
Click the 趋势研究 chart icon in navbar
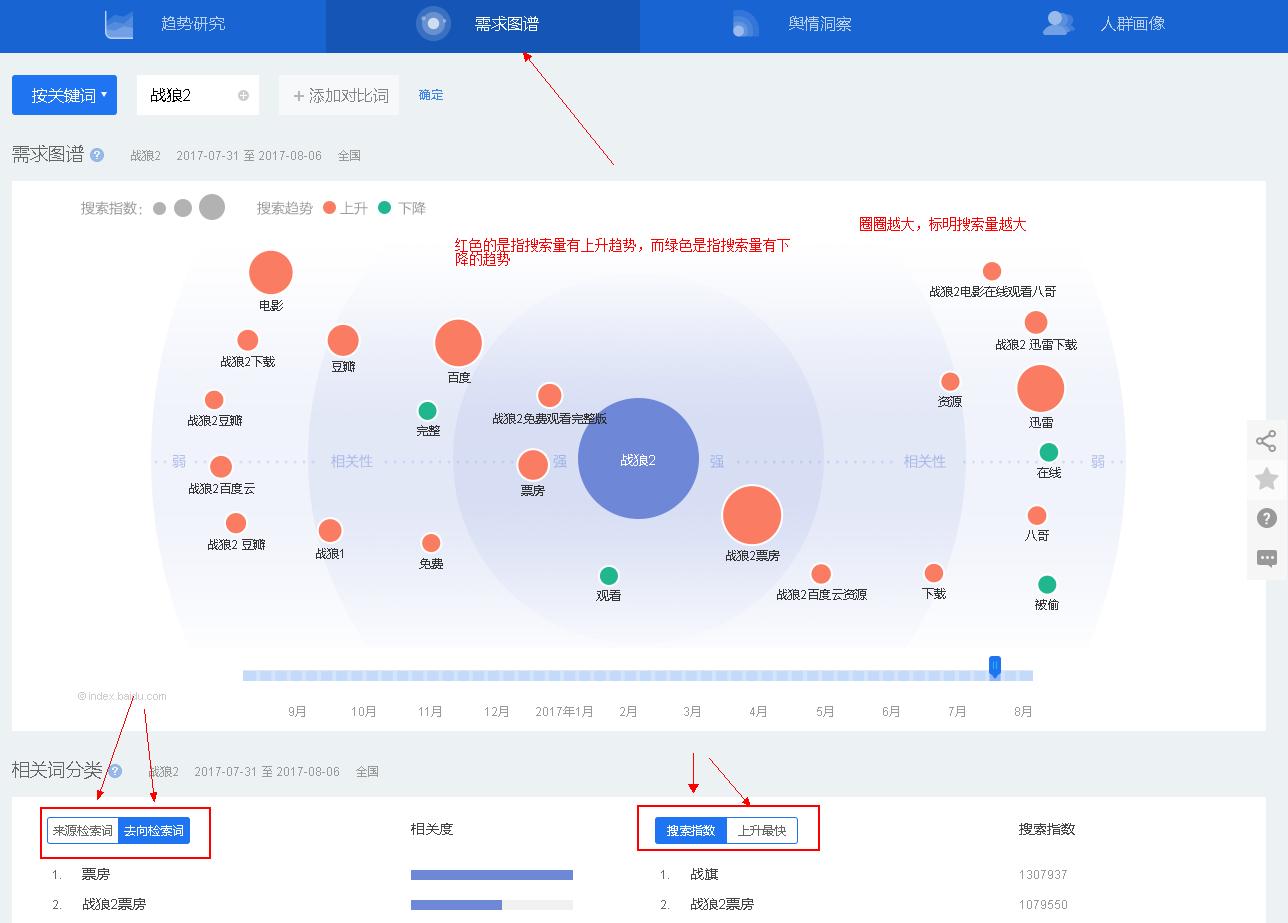[119, 22]
